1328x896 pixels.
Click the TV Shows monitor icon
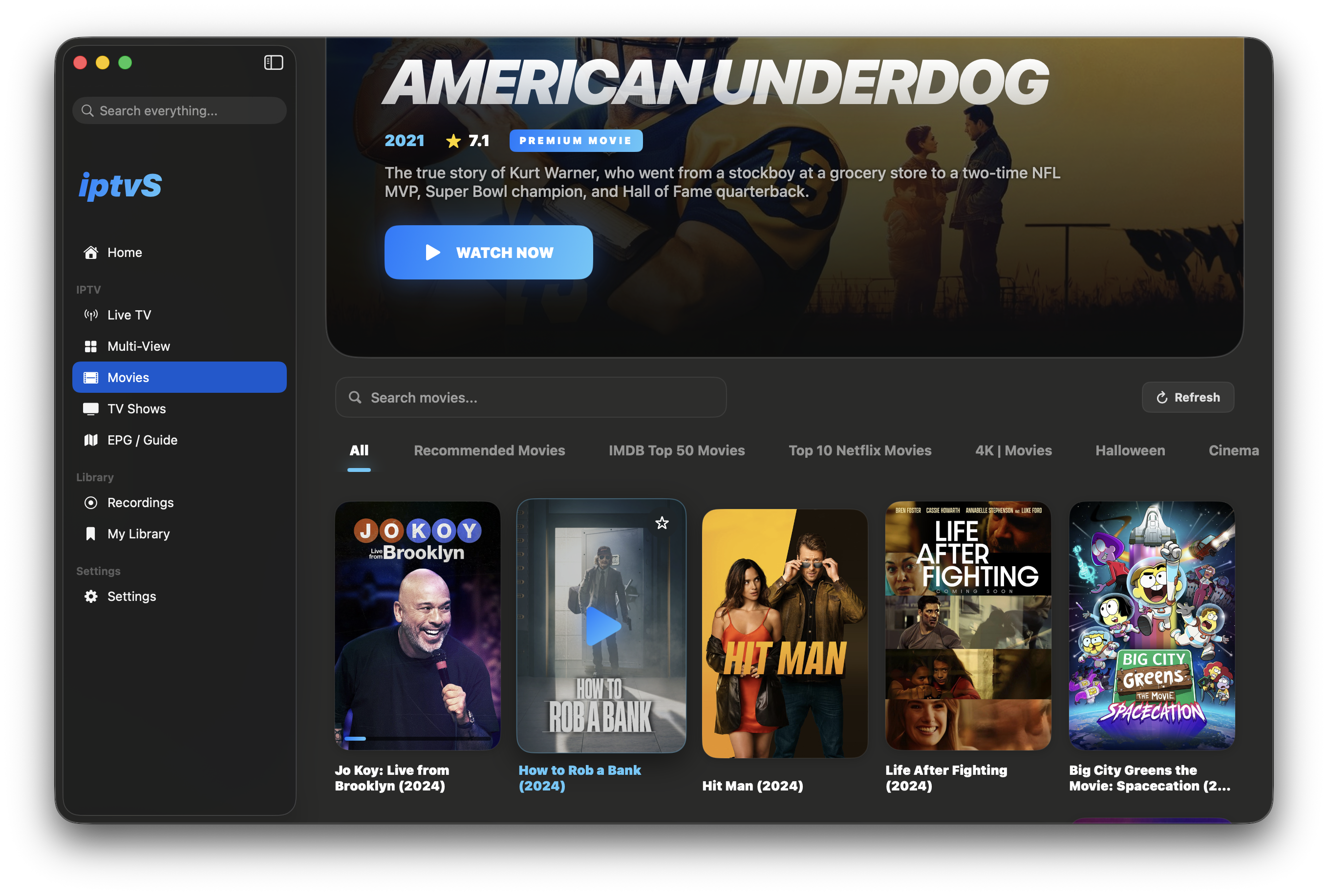point(91,408)
